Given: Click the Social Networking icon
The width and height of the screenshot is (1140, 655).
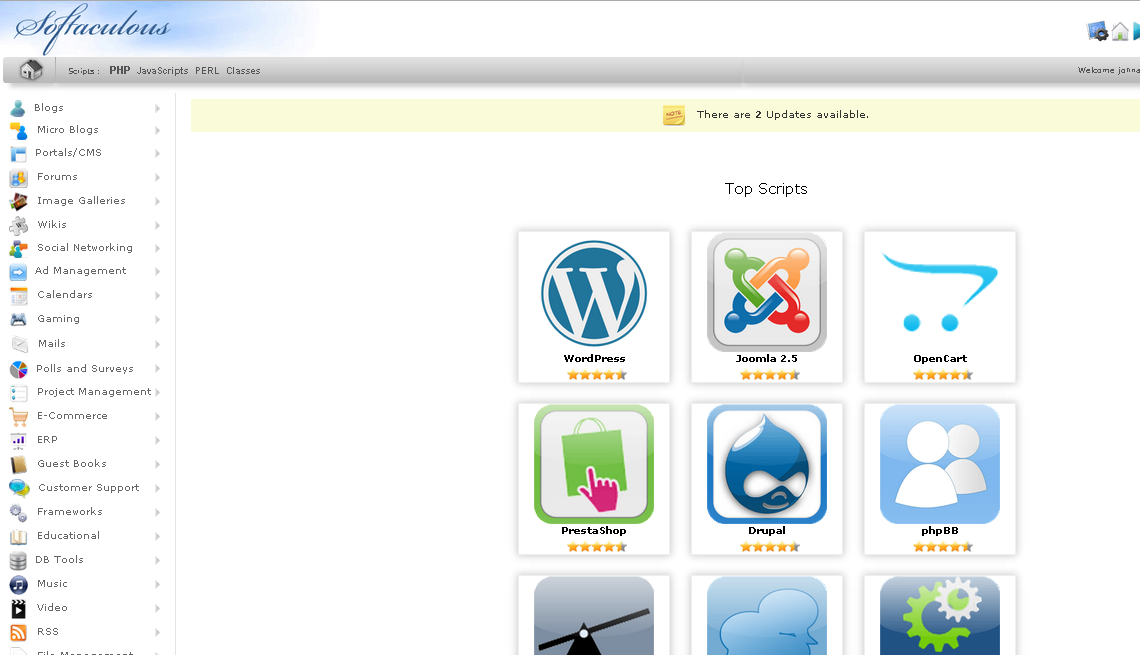Looking at the screenshot, I should [18, 249].
